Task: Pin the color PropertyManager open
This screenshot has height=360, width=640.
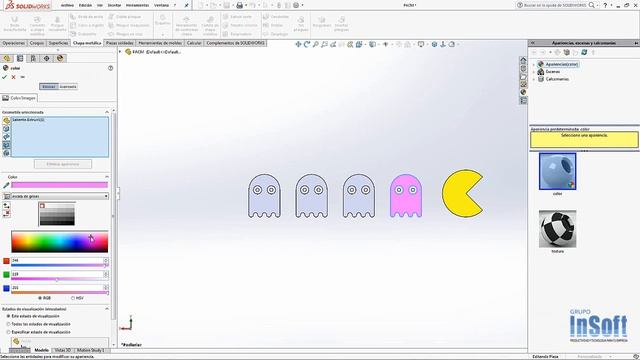Action: [x=22, y=77]
